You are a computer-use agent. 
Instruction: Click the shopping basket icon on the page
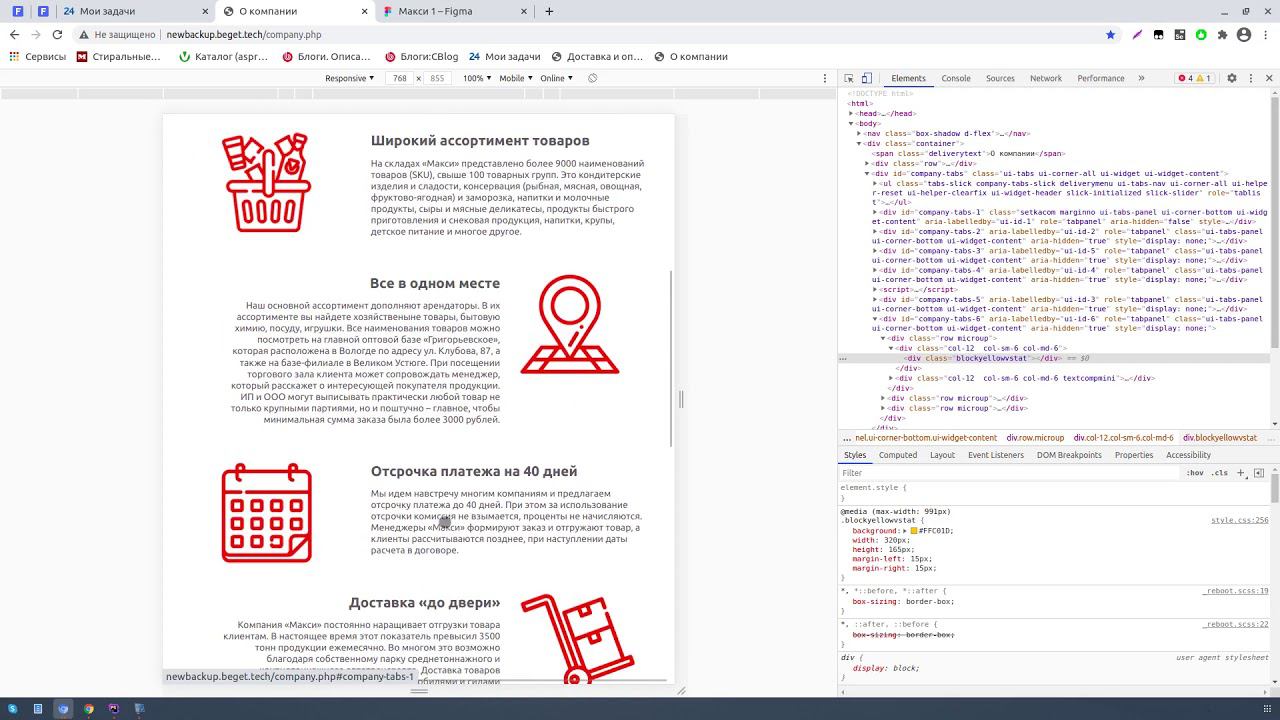click(266, 183)
